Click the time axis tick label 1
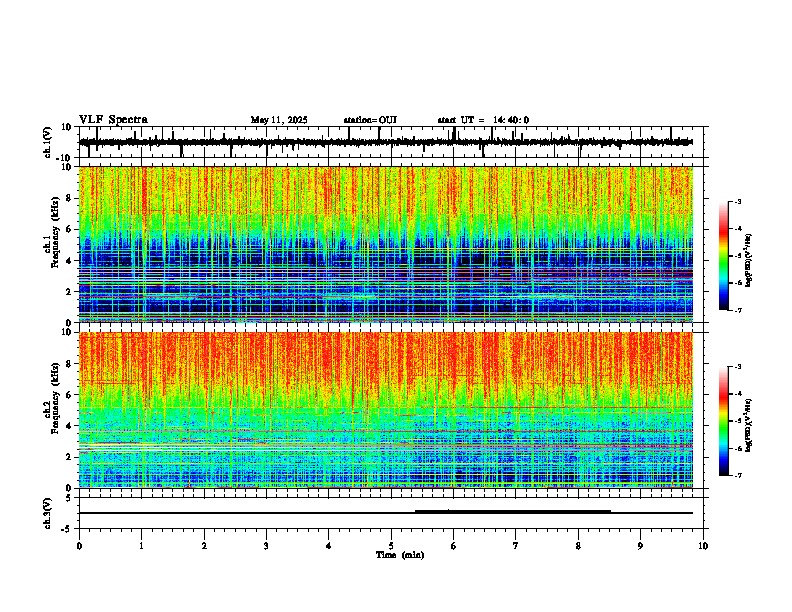Viewport: 792px width, 612px height. 141,546
